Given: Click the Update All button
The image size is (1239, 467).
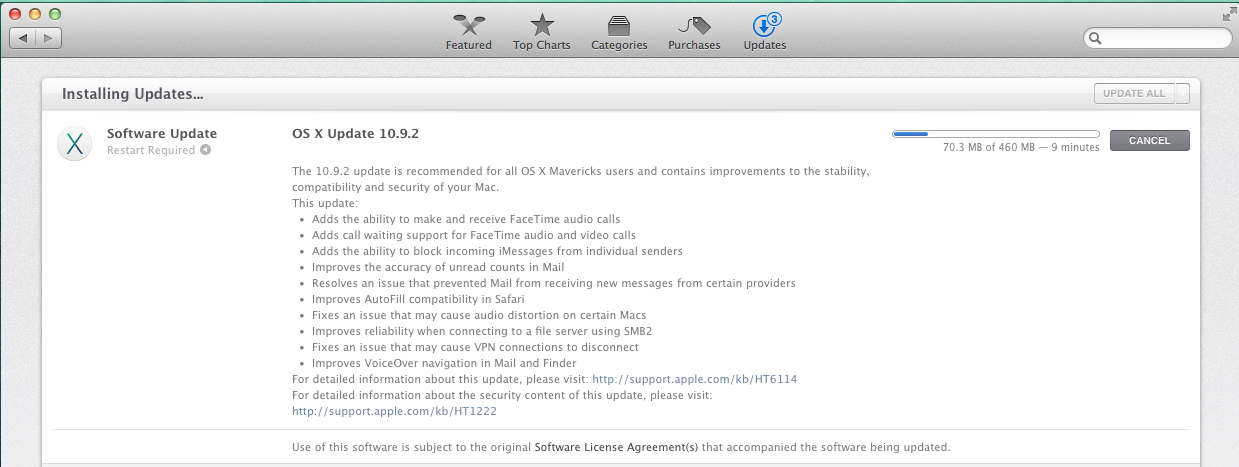Looking at the screenshot, I should click(1134, 94).
